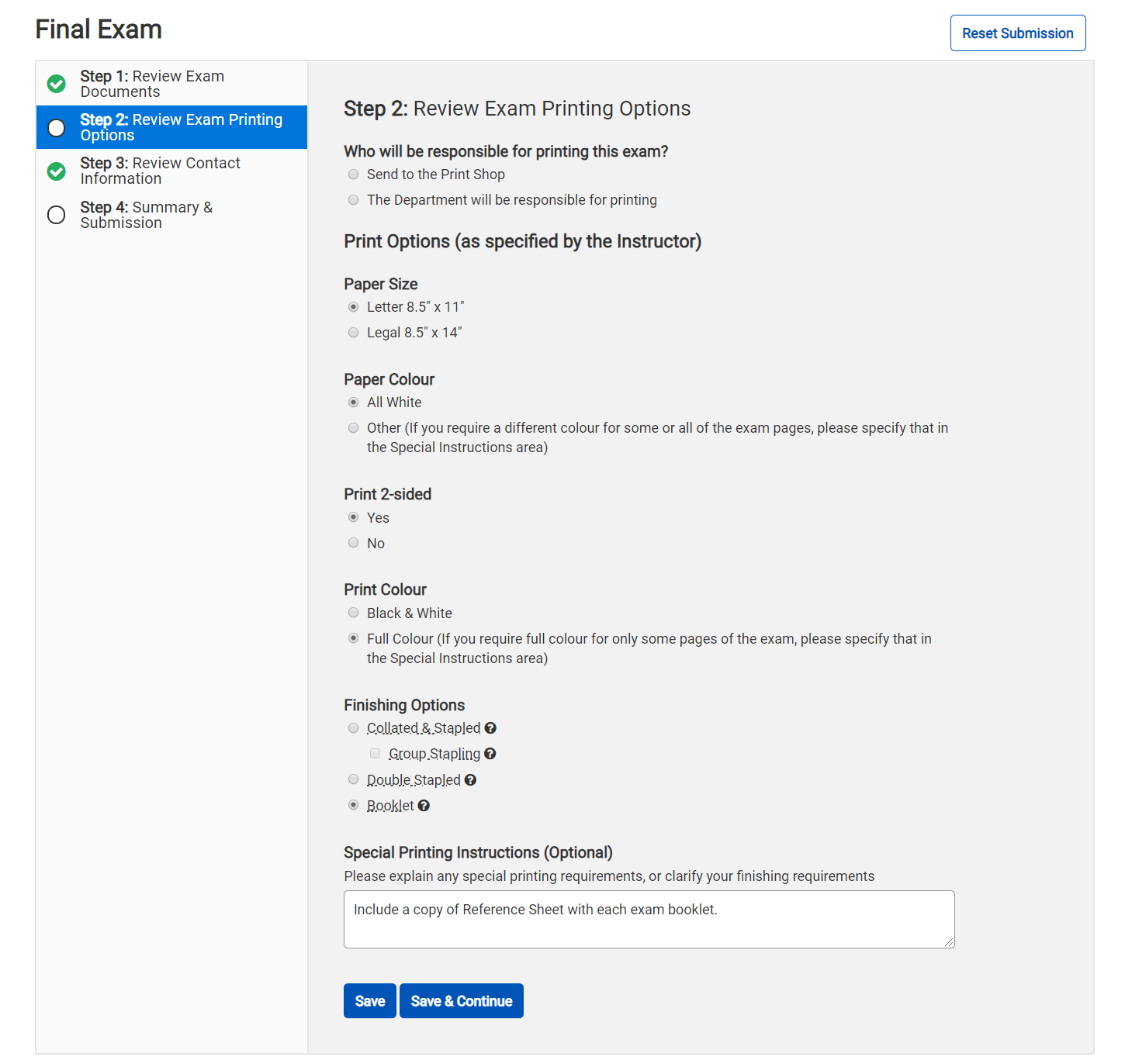This screenshot has width=1125, height=1064.
Task: Select Legal 8.5" x 14" paper size
Action: click(354, 333)
